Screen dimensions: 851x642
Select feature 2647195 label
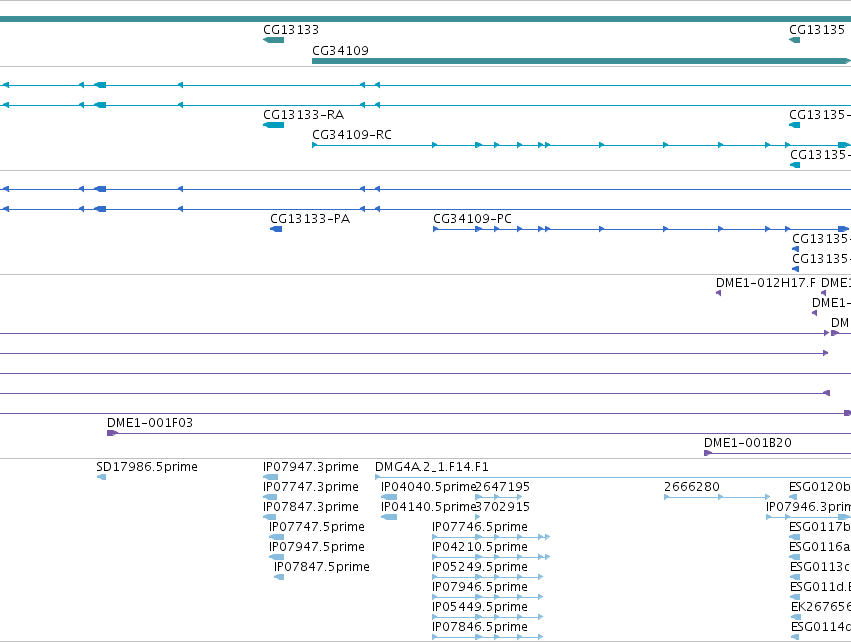503,487
